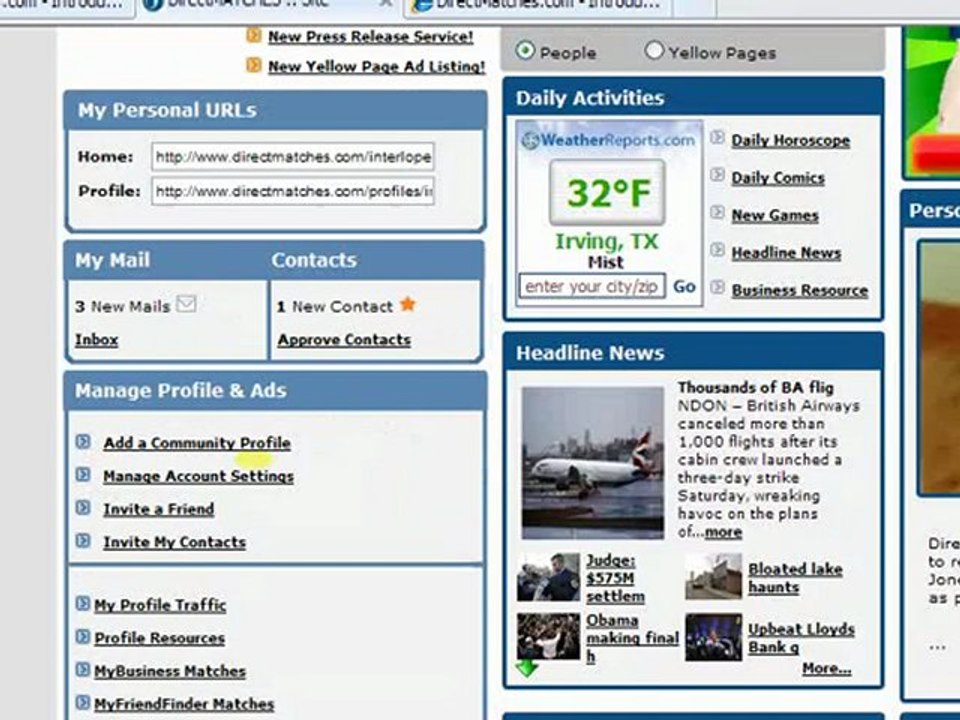This screenshot has width=960, height=720.
Task: Click arrow icon beside Manage Account Settings
Action: pos(83,474)
